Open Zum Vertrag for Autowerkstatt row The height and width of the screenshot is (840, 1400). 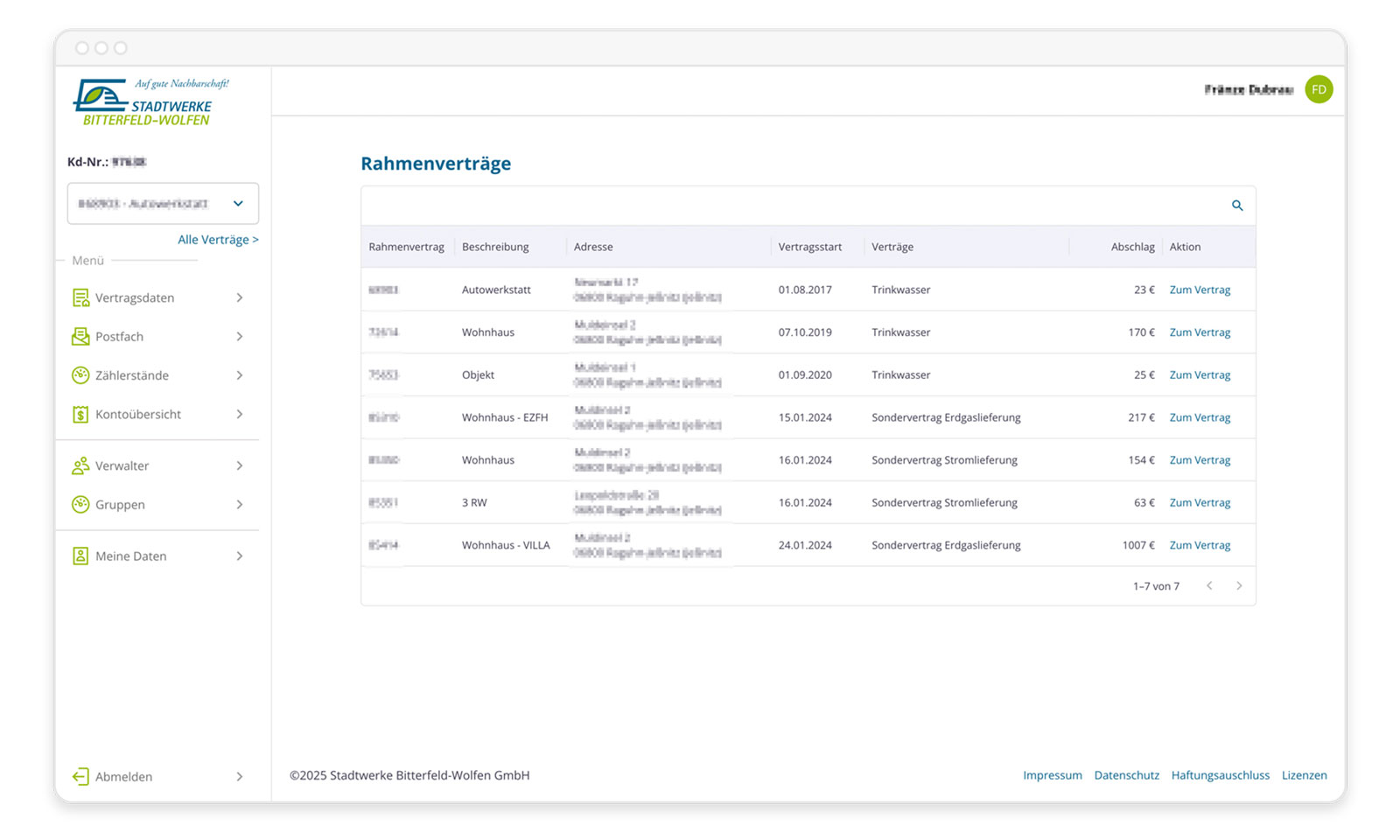pyautogui.click(x=1200, y=290)
